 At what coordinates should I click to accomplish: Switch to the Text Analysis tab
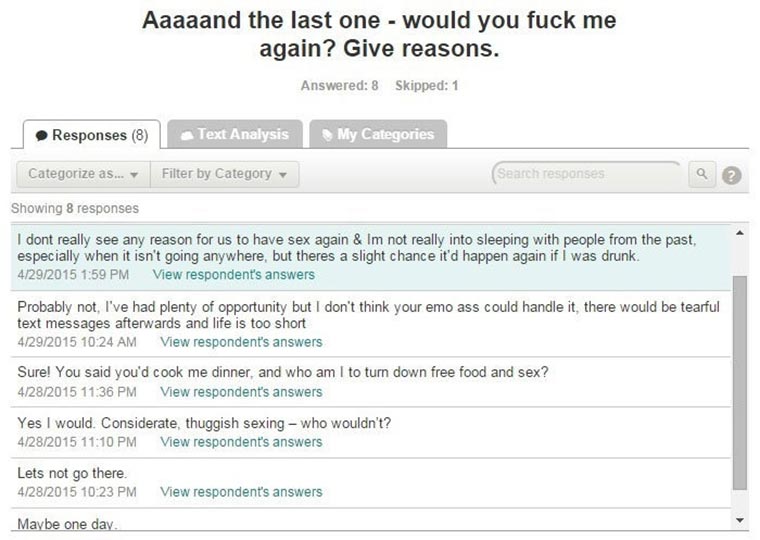[x=234, y=134]
